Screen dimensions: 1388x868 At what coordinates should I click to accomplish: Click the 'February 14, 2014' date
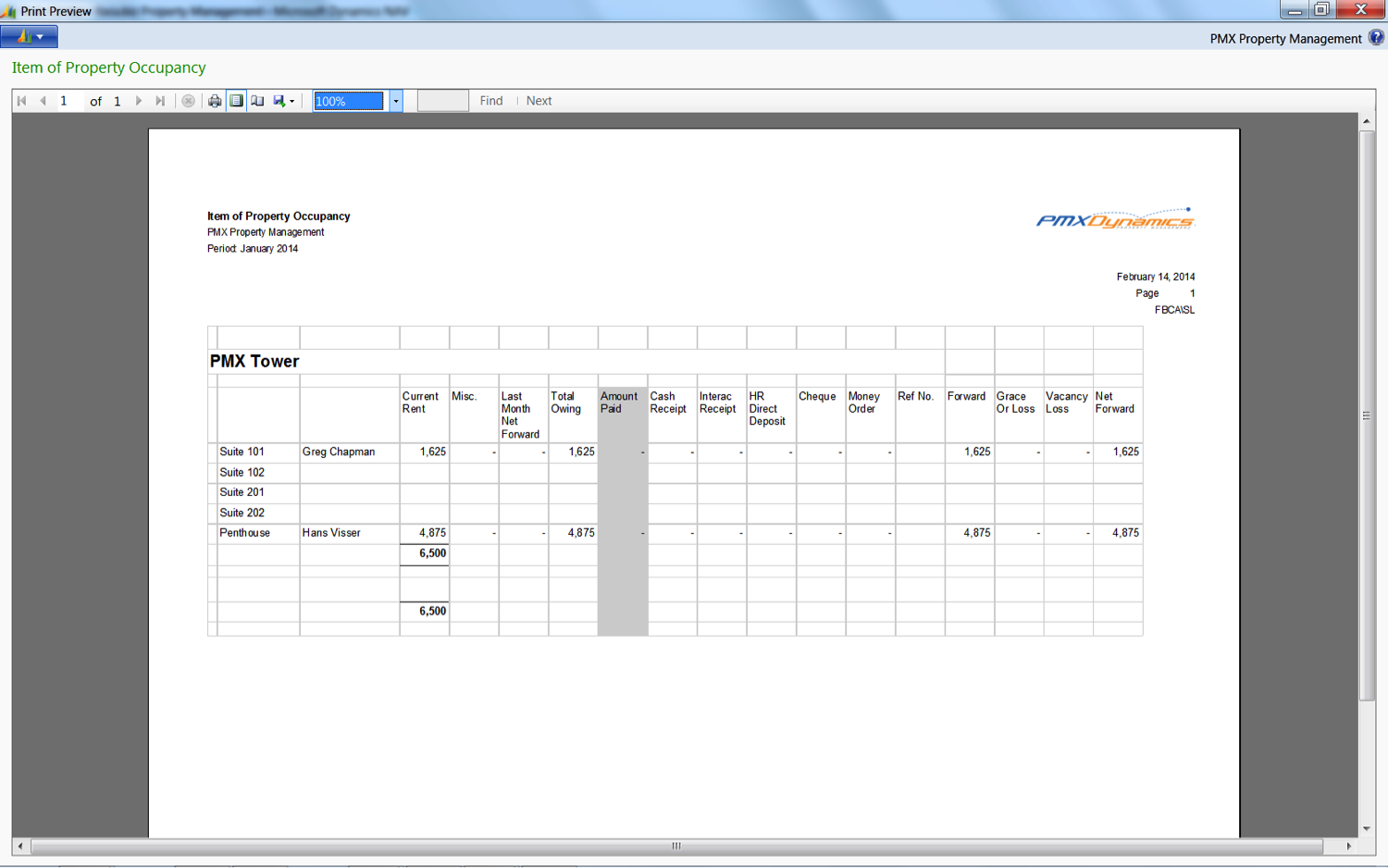[x=1156, y=277]
